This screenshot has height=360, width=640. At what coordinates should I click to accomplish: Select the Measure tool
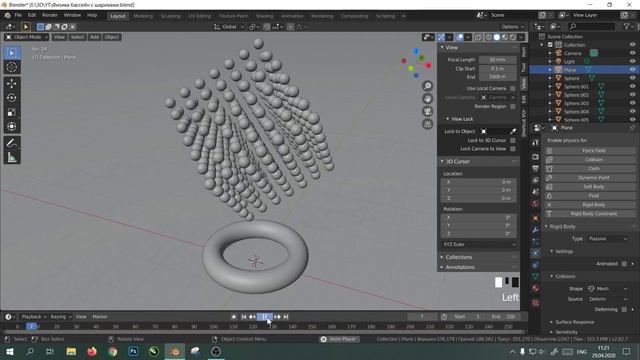click(12, 157)
